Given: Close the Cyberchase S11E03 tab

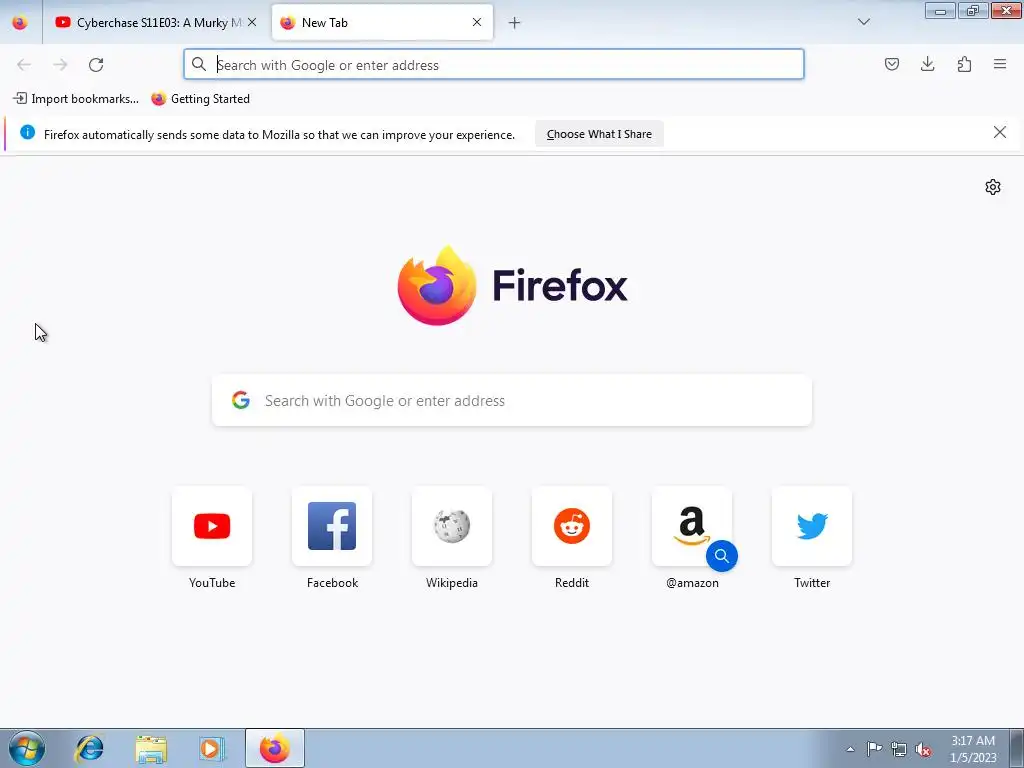Looking at the screenshot, I should tap(252, 22).
